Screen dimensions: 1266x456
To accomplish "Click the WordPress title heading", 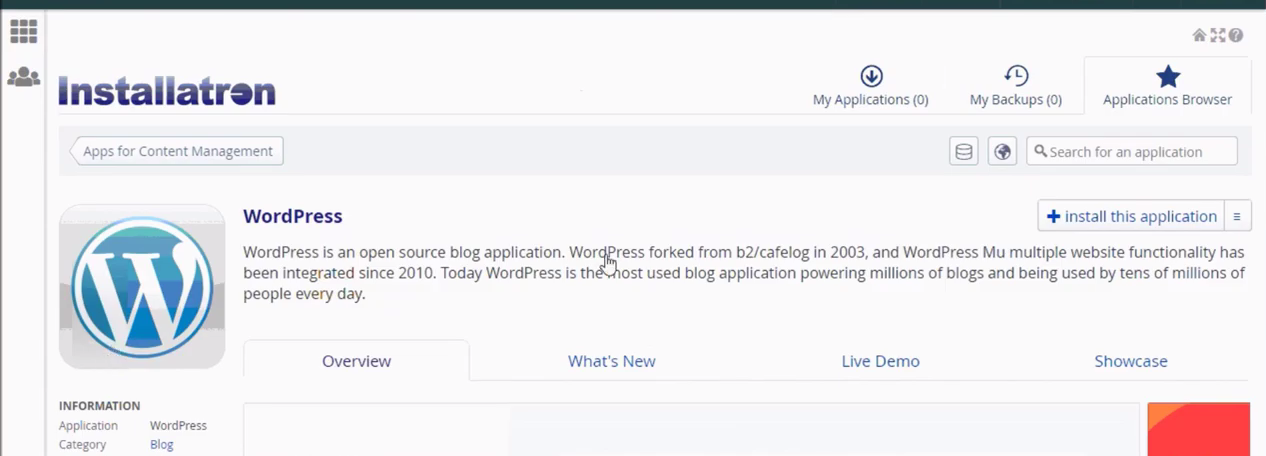I will coord(293,216).
